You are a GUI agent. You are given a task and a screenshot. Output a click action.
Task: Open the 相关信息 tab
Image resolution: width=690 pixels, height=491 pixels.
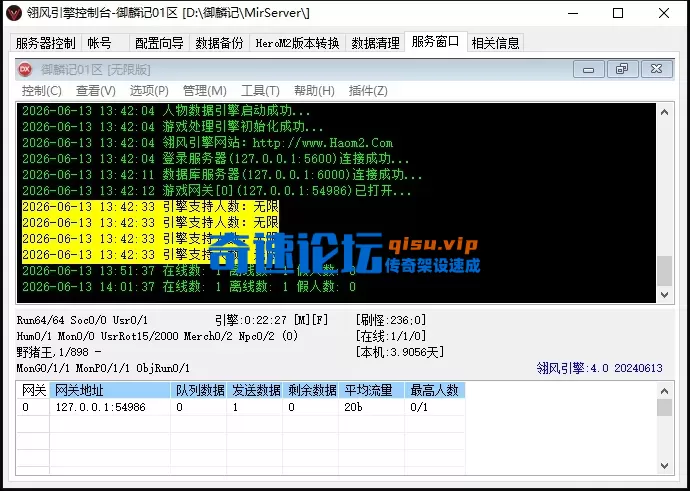coord(495,43)
